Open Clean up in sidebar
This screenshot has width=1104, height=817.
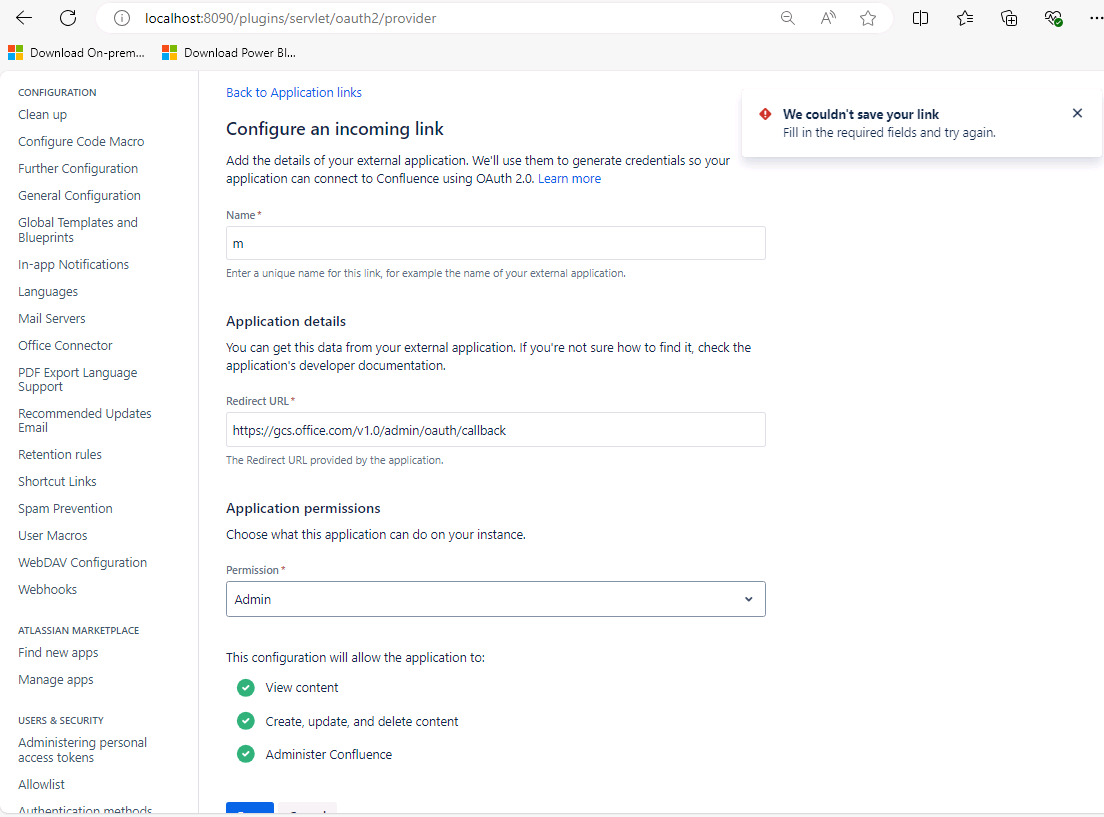pyautogui.click(x=42, y=115)
